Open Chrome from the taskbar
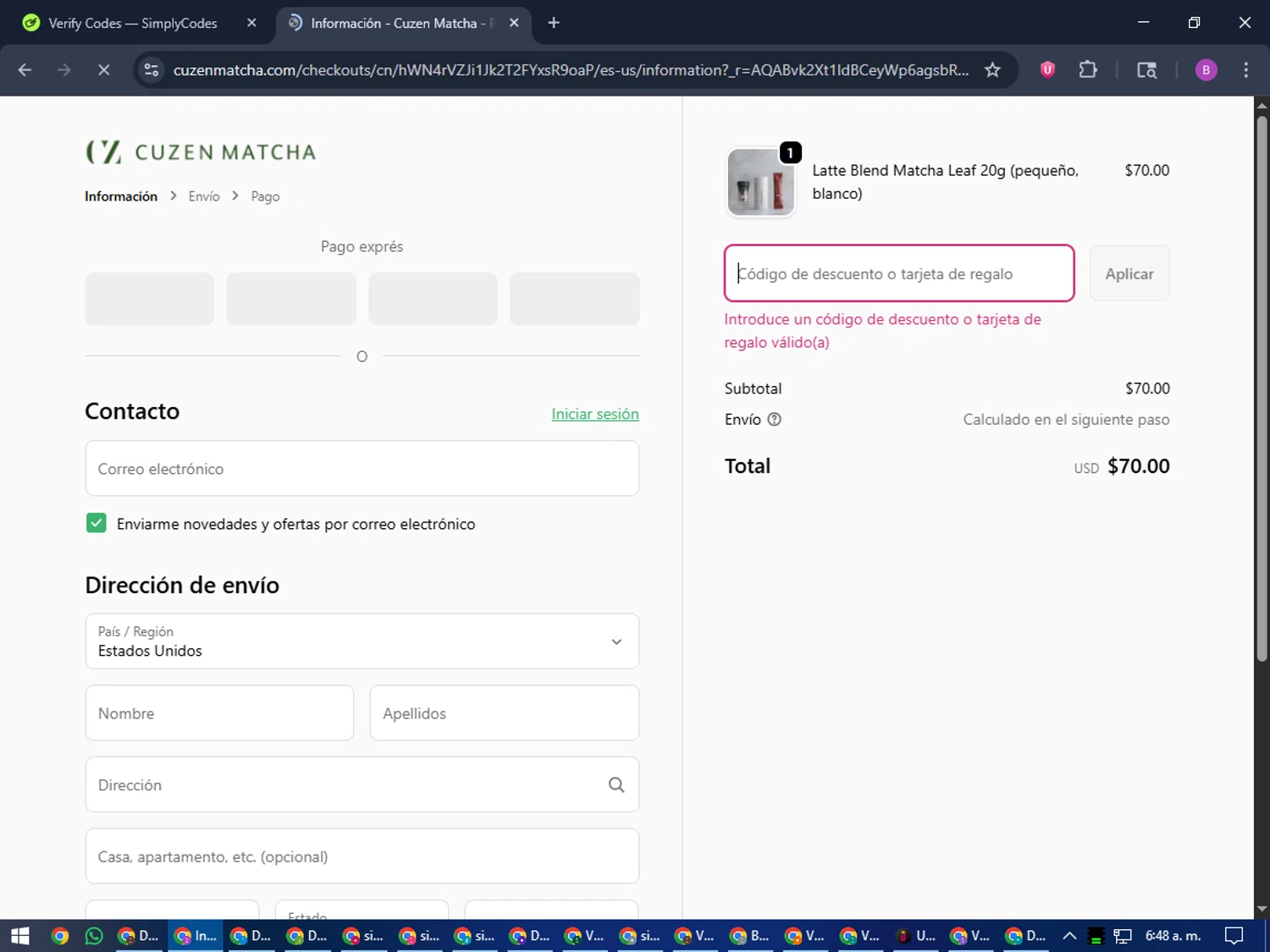 tap(59, 935)
